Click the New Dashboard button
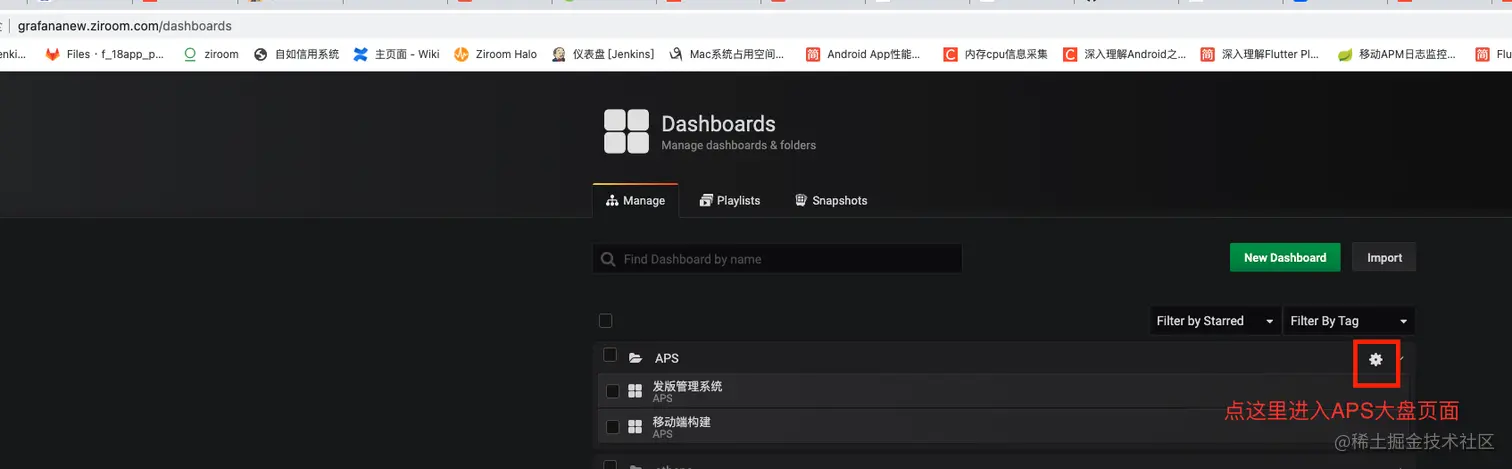The height and width of the screenshot is (469, 1512). [x=1285, y=258]
